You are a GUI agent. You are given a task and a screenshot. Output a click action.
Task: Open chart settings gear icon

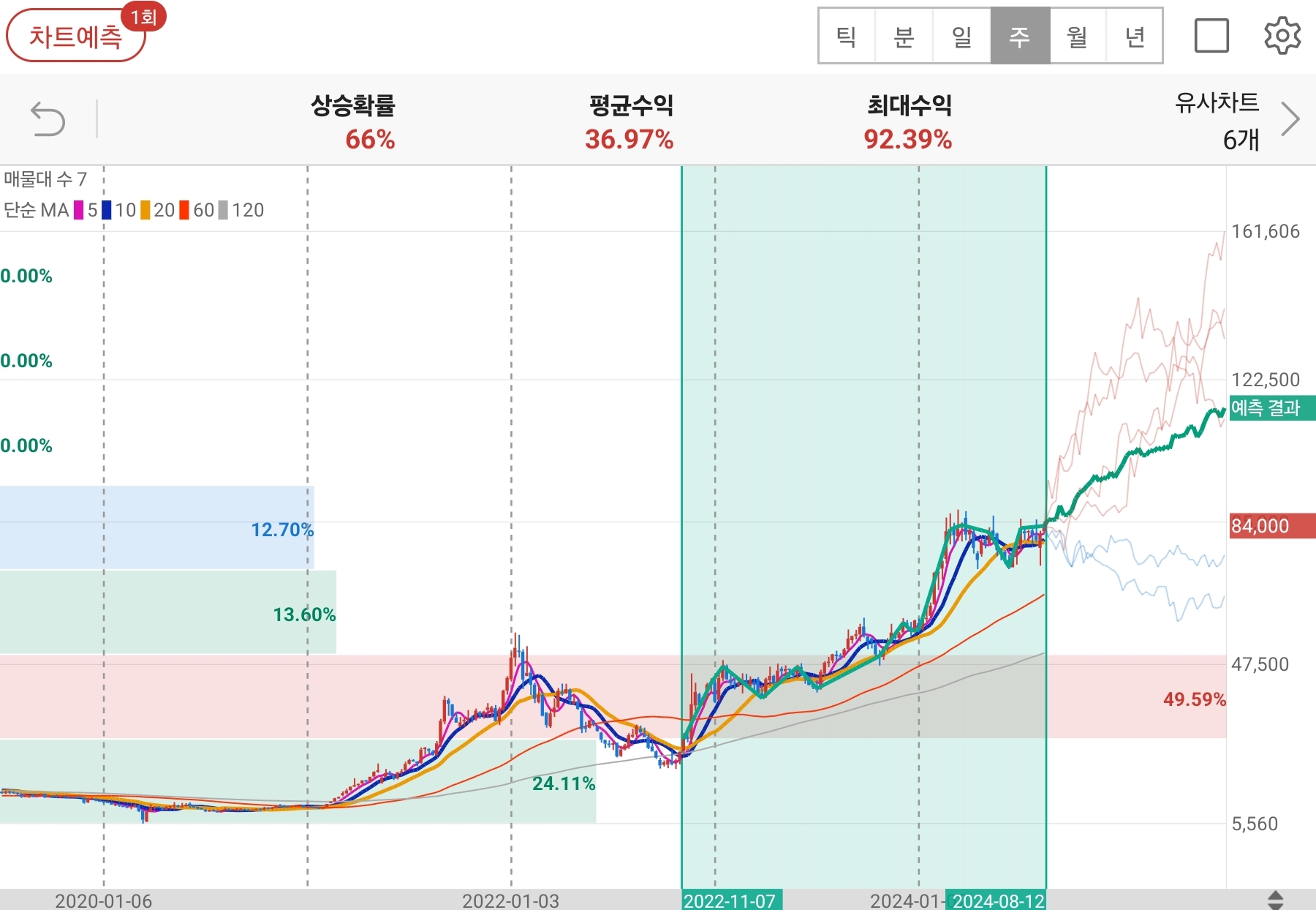(1282, 36)
